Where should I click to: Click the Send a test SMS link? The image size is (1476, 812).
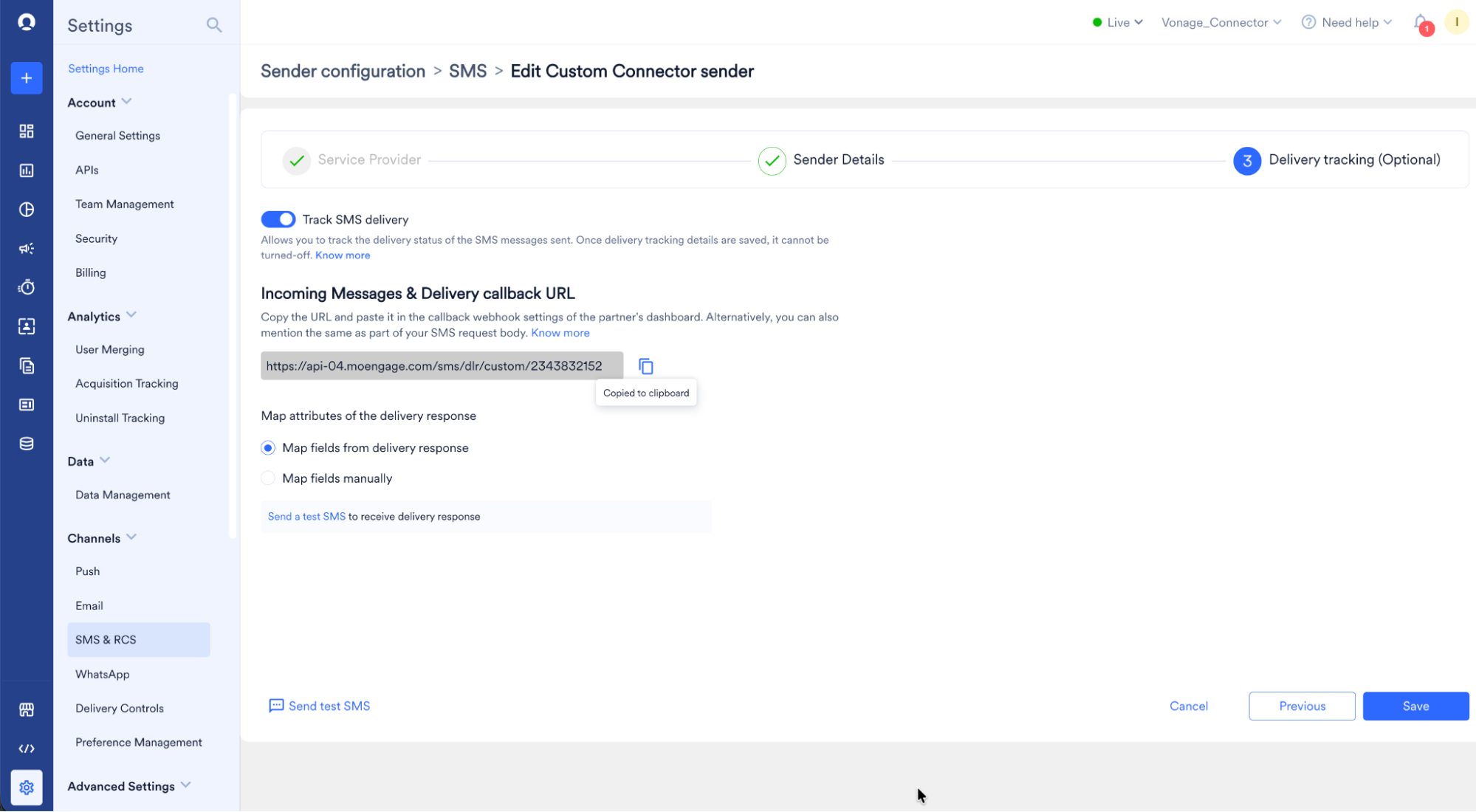click(x=306, y=517)
